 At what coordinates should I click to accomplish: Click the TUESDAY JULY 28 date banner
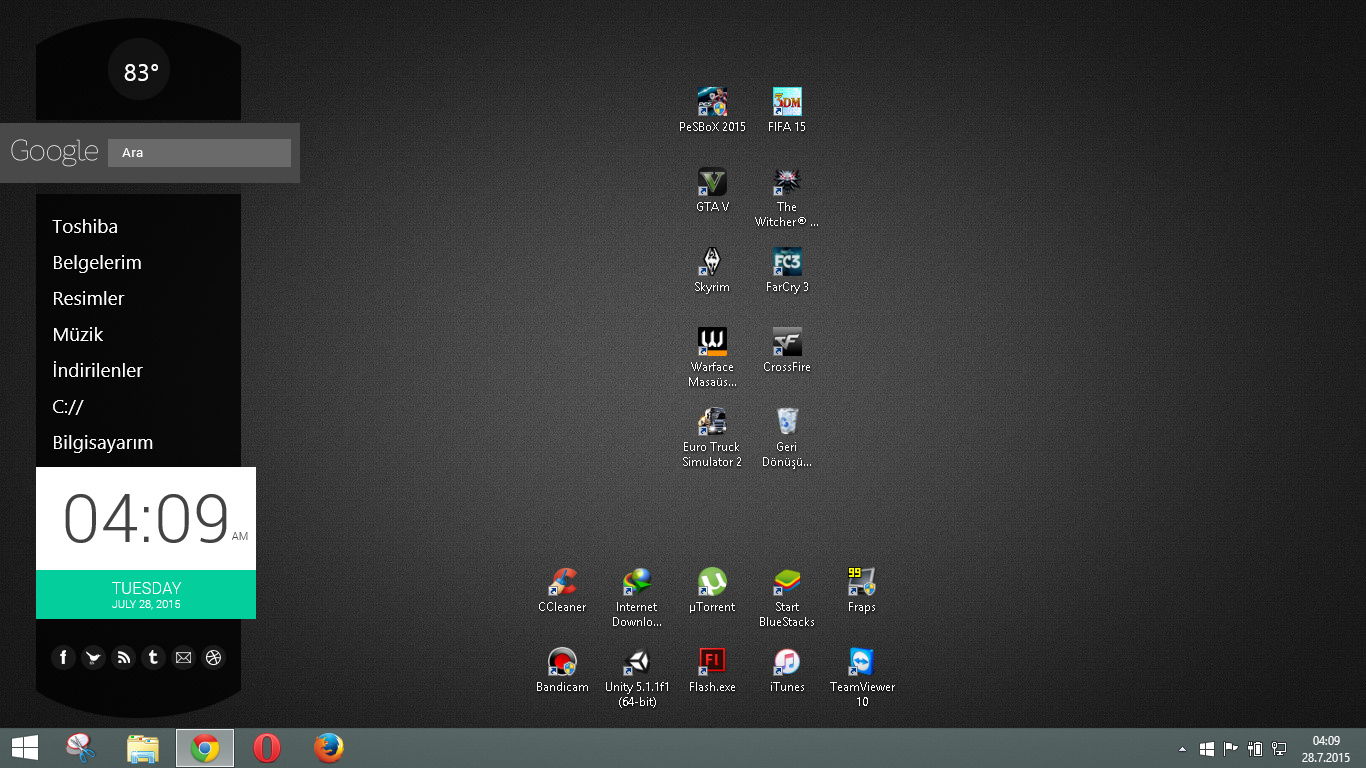(146, 594)
